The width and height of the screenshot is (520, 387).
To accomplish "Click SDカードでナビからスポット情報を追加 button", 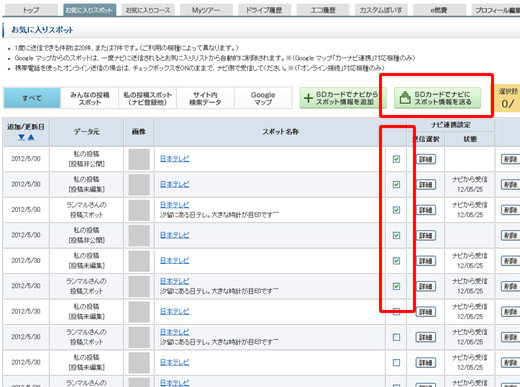I will pos(343,98).
